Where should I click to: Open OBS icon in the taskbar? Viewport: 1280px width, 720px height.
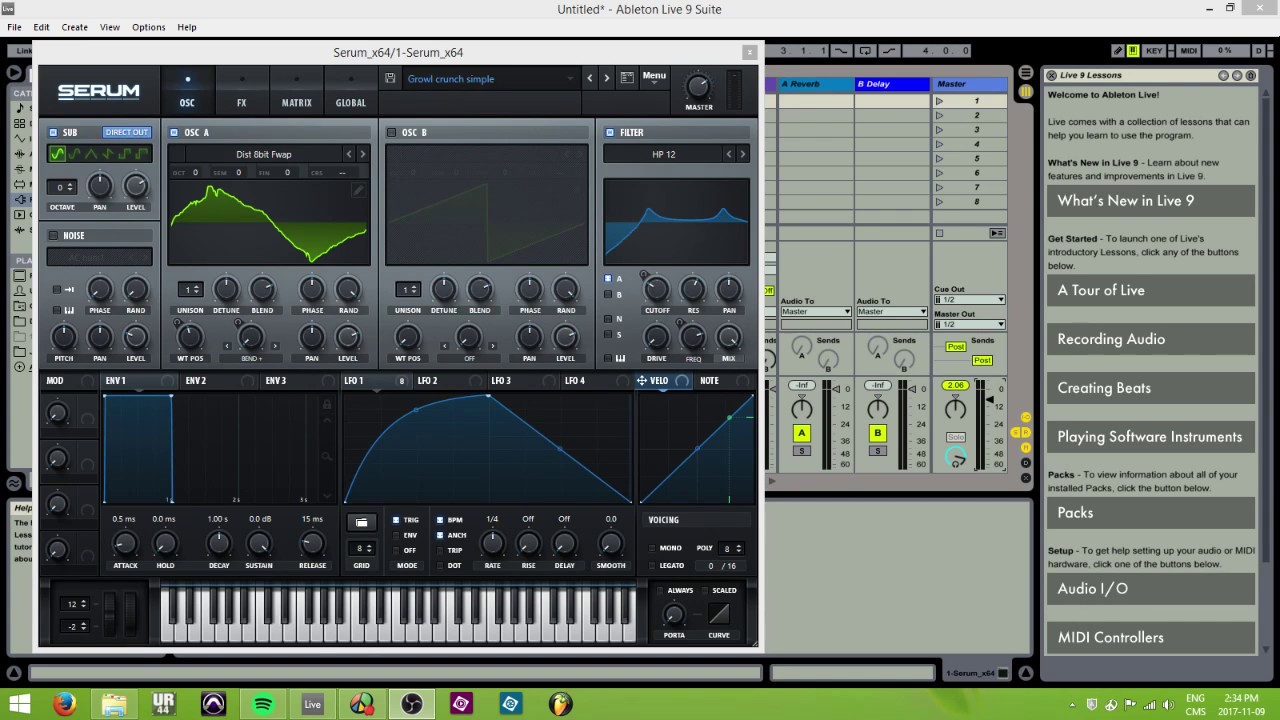[411, 704]
